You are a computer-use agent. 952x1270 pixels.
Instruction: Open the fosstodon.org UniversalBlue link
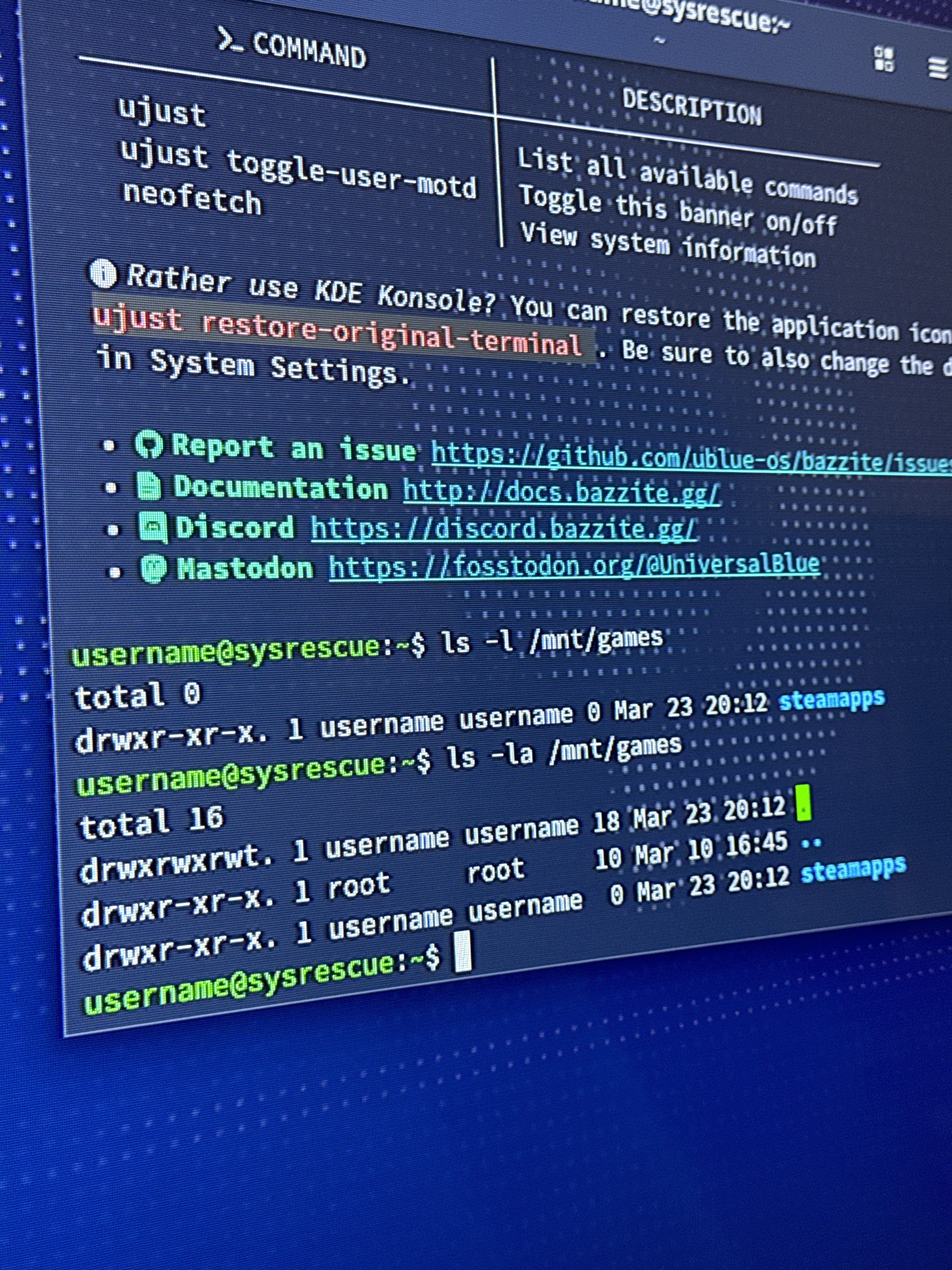(574, 565)
